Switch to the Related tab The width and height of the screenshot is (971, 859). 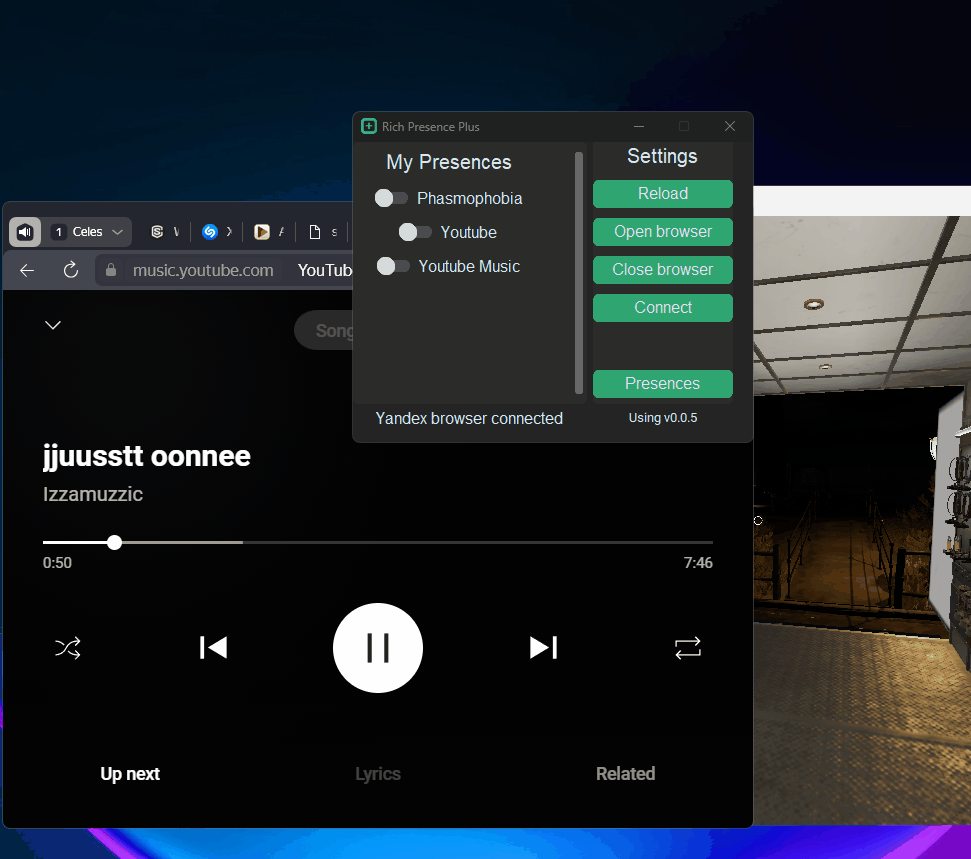(625, 774)
